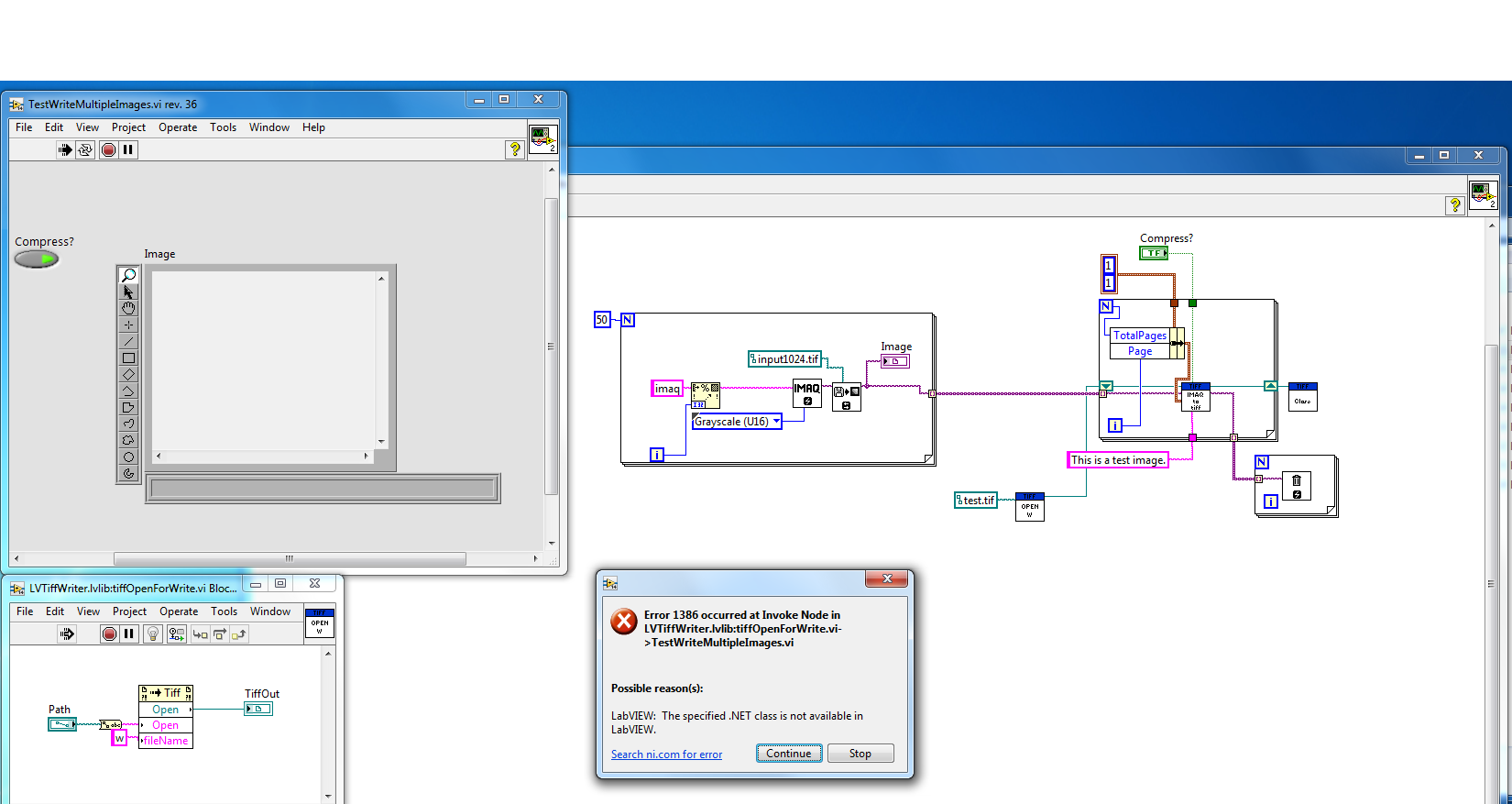
Task: Select the Line tool in Image palette
Action: 128,341
